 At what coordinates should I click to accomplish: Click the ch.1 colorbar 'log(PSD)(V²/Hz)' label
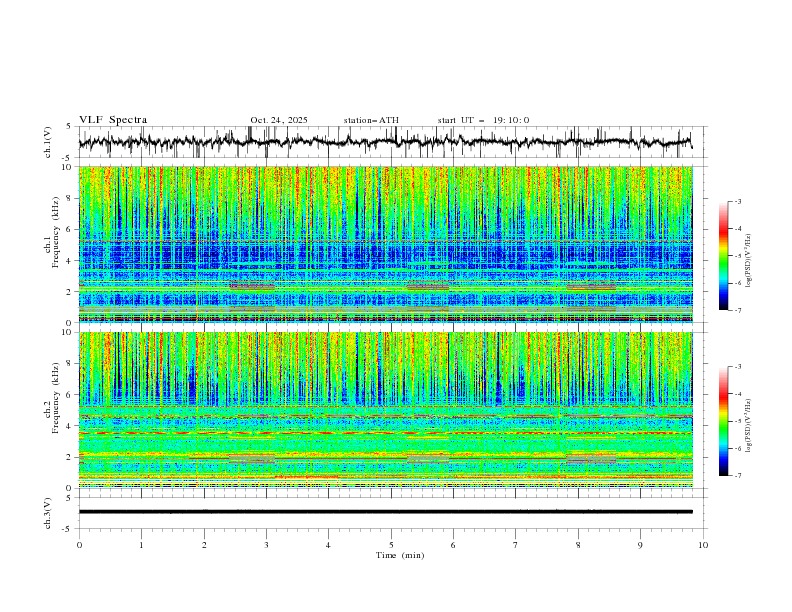[748, 260]
